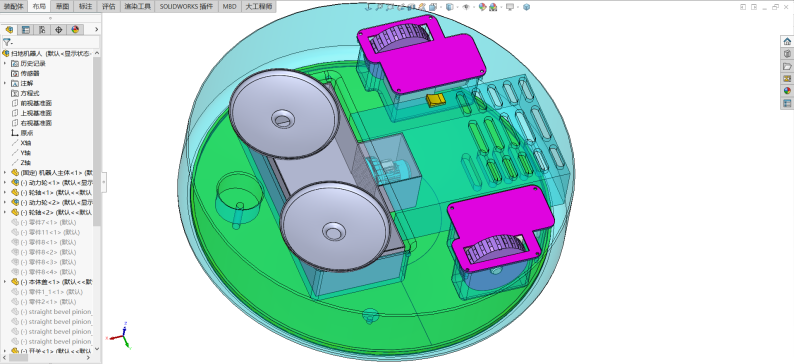The image size is (794, 364).
Task: Click the orientation triad arrow icon
Action: click(368, 7)
